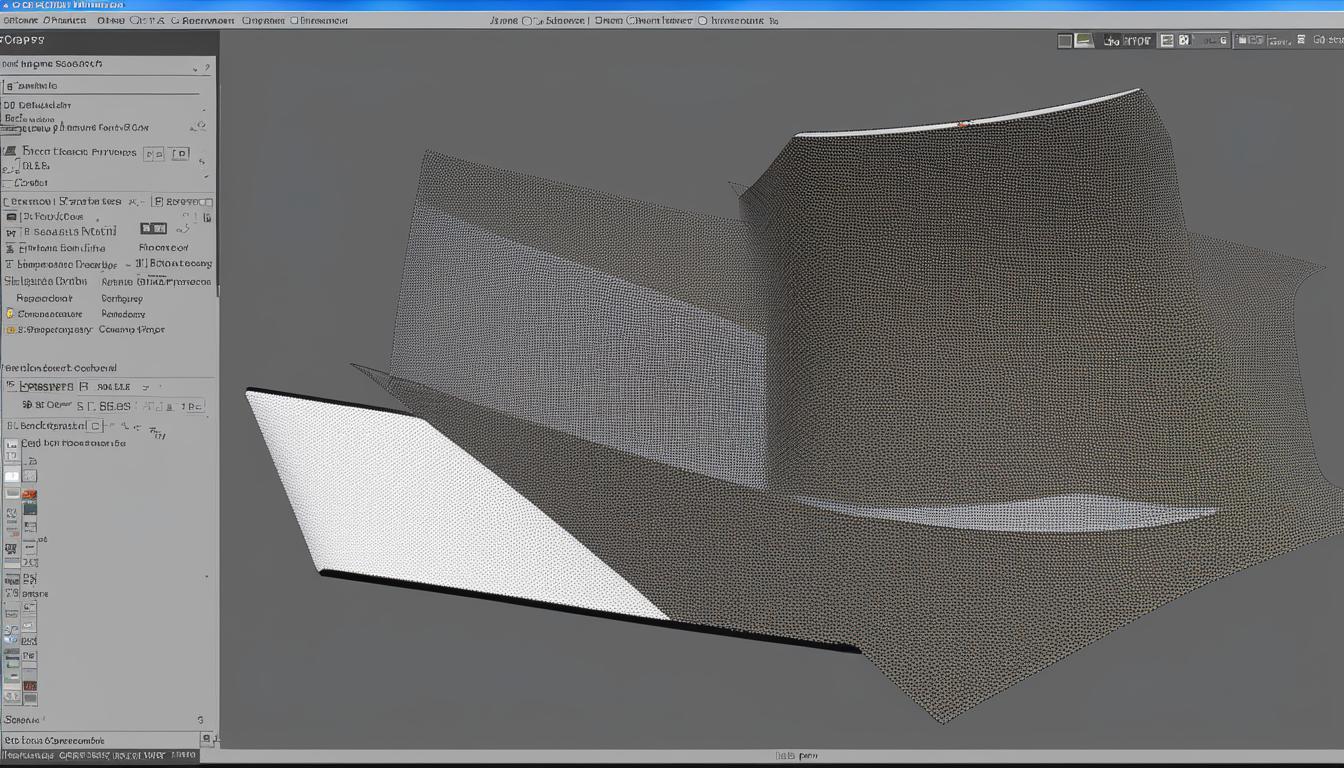Image resolution: width=1344 pixels, height=768 pixels.
Task: Click the Resources menu item in the menu bar
Action: [203, 20]
